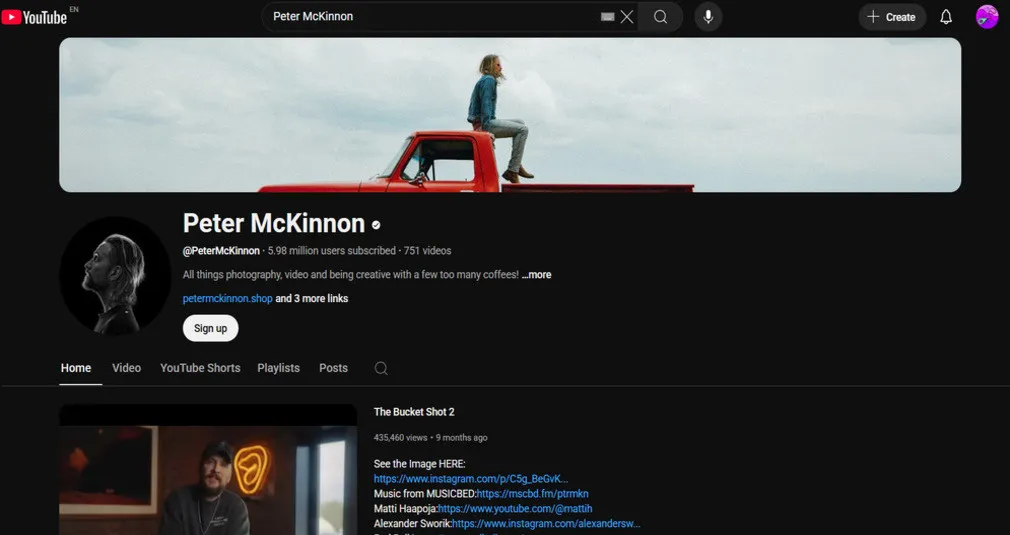Image resolution: width=1010 pixels, height=535 pixels.
Task: Expand channel description with ...more
Action: coord(536,275)
